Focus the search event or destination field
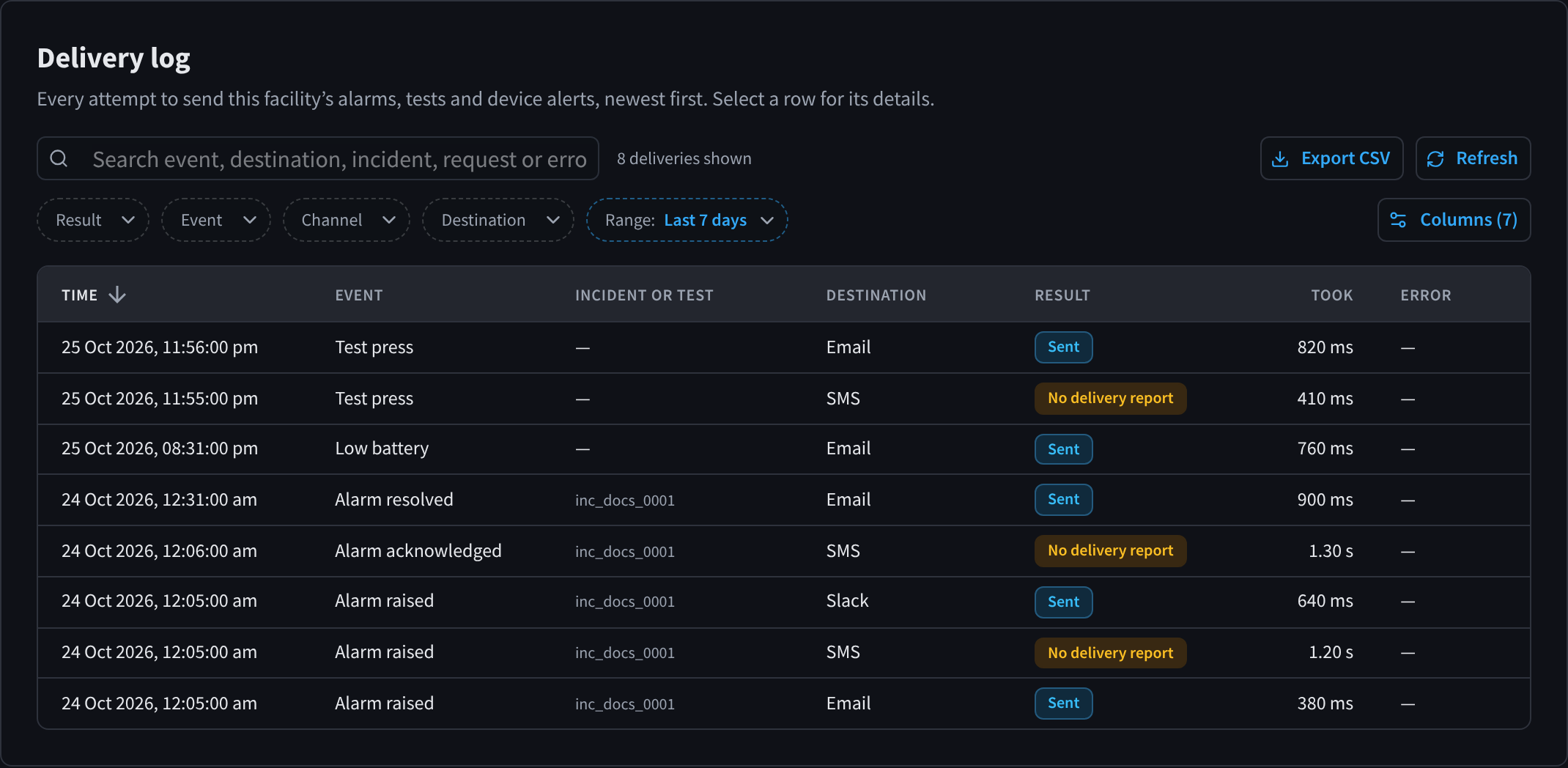Screen dimensions: 1568x768 [318, 158]
